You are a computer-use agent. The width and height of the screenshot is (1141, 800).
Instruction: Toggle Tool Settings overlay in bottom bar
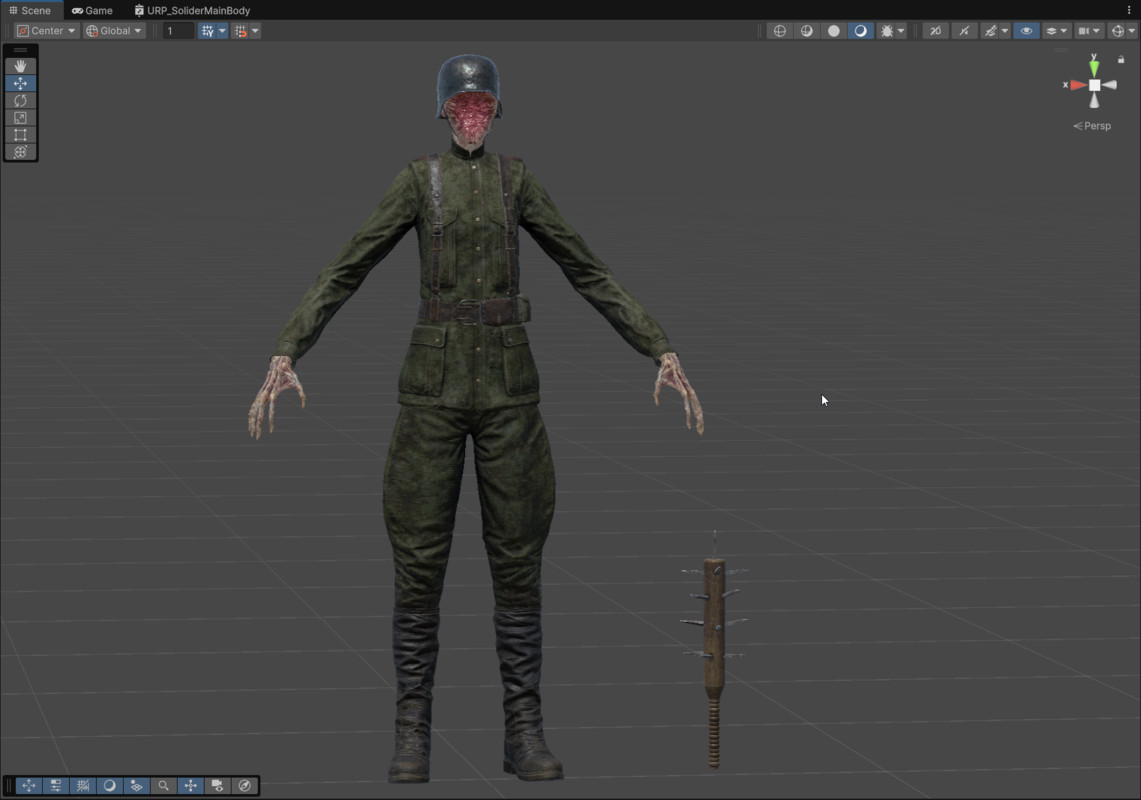(x=55, y=785)
